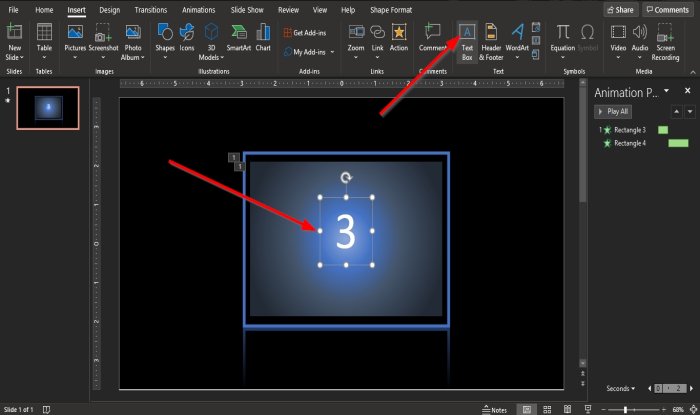Click the Screenshot tool
The width and height of the screenshot is (700, 415).
pos(103,42)
